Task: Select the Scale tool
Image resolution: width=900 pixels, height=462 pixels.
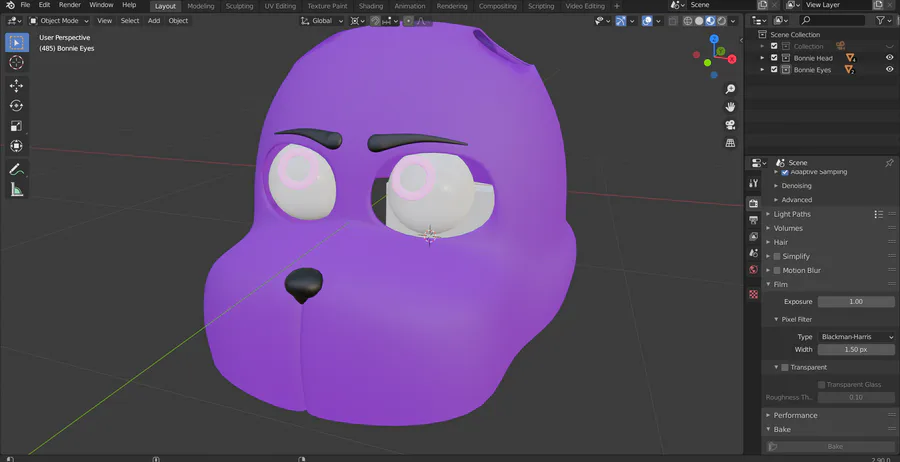Action: click(17, 126)
